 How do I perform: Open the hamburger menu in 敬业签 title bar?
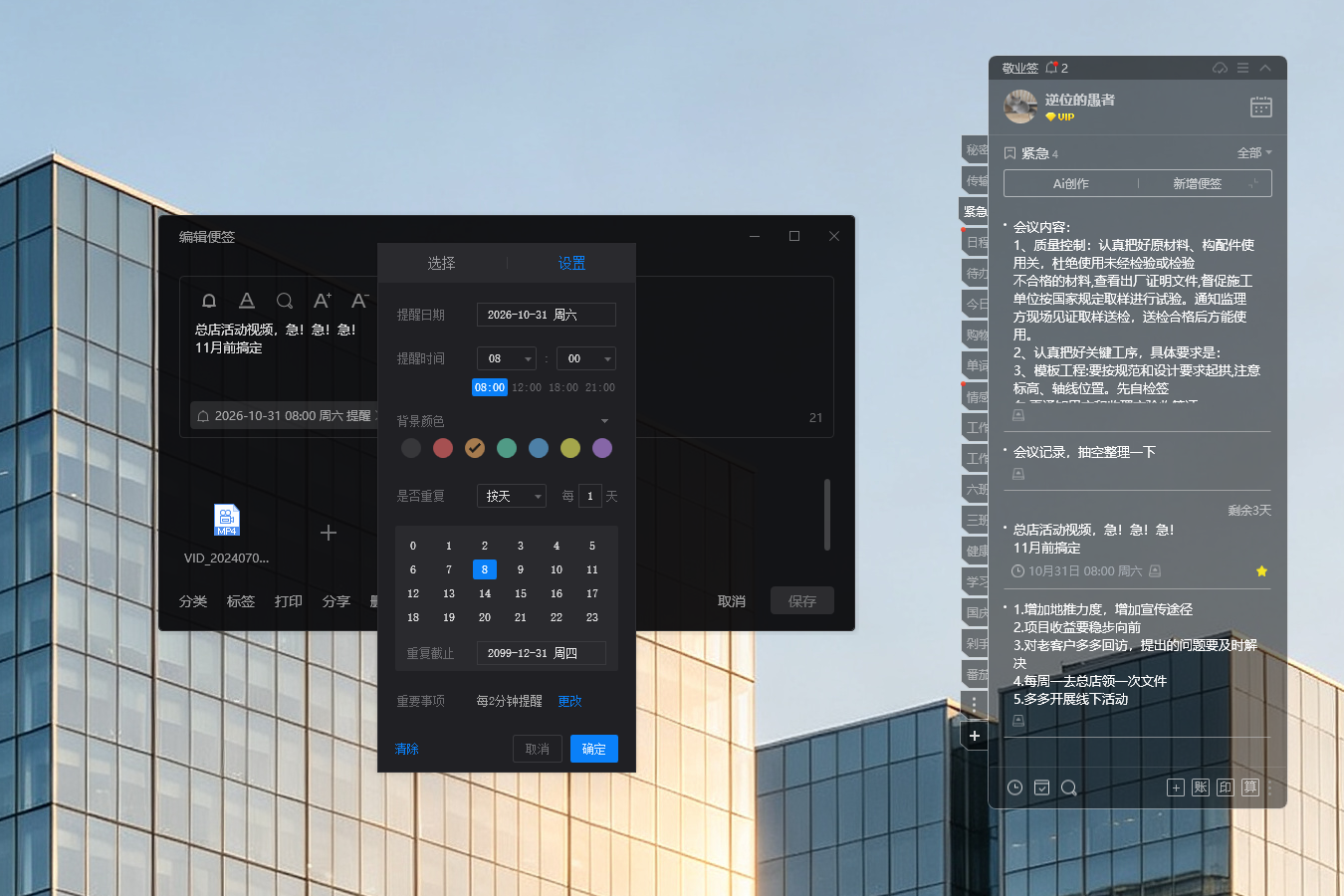(x=1242, y=68)
